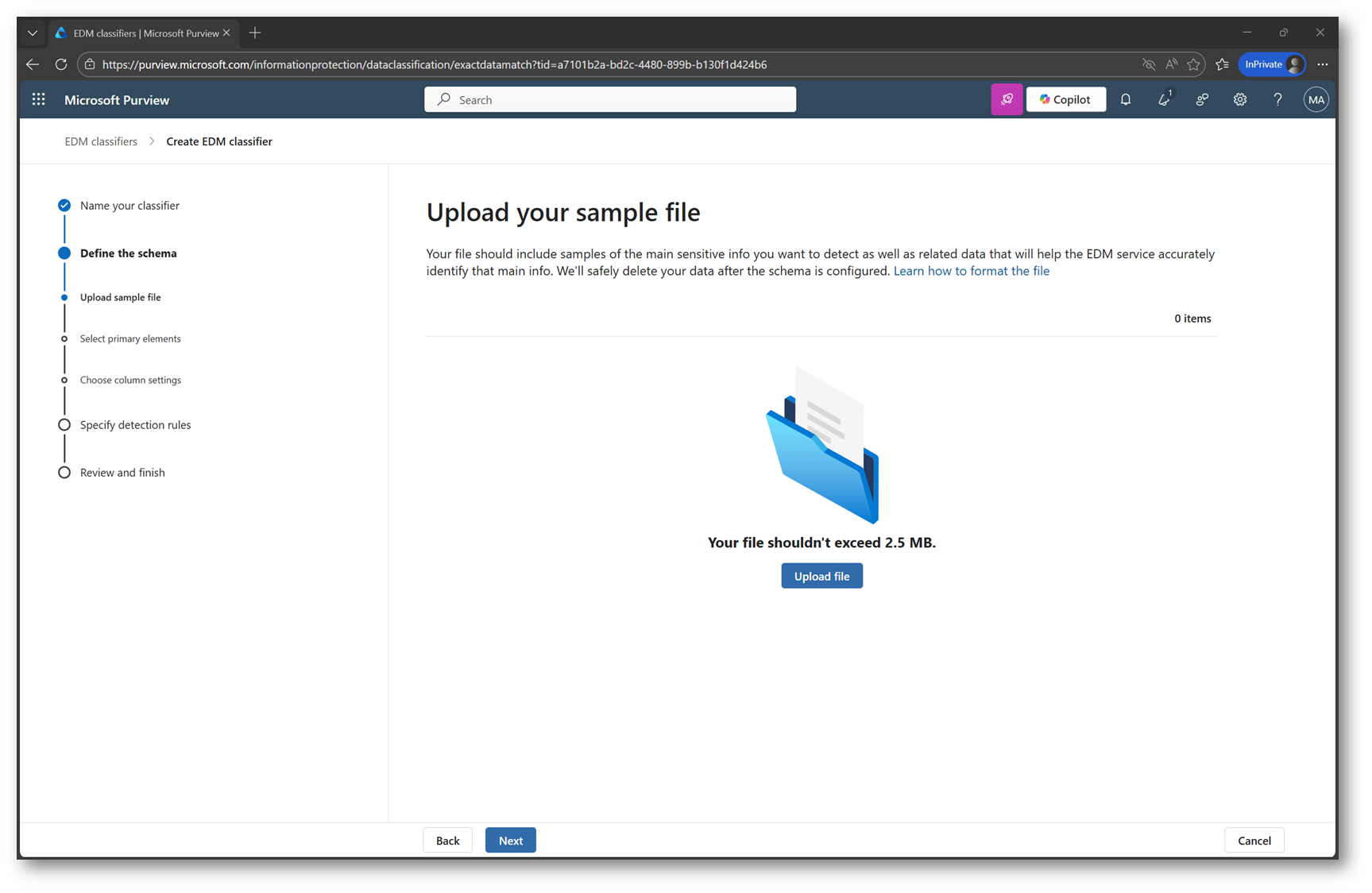Close the EDM classifiers browser tab
The height and width of the screenshot is (893, 1372).
226,33
